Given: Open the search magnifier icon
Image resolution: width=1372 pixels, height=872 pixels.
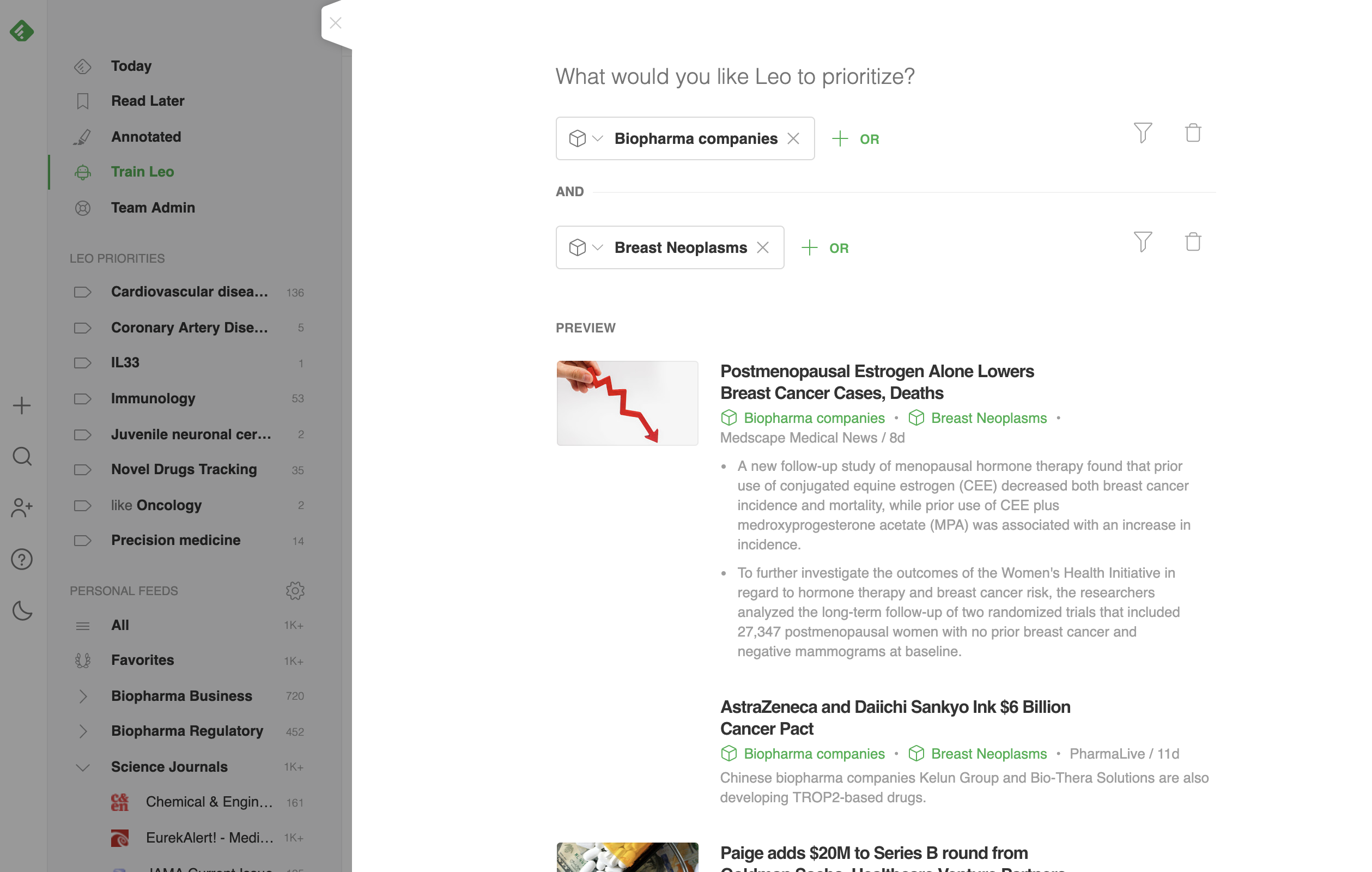Looking at the screenshot, I should click(22, 457).
